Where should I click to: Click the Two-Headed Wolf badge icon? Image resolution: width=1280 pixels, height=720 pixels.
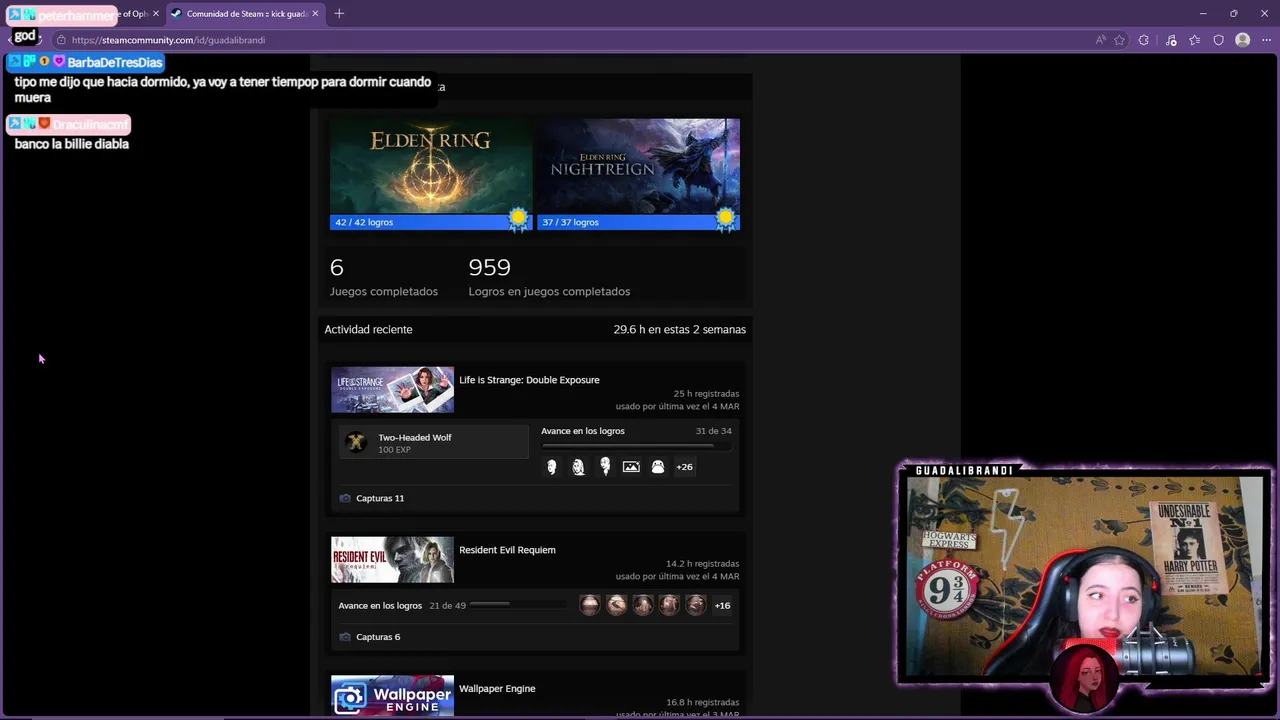[x=355, y=442]
